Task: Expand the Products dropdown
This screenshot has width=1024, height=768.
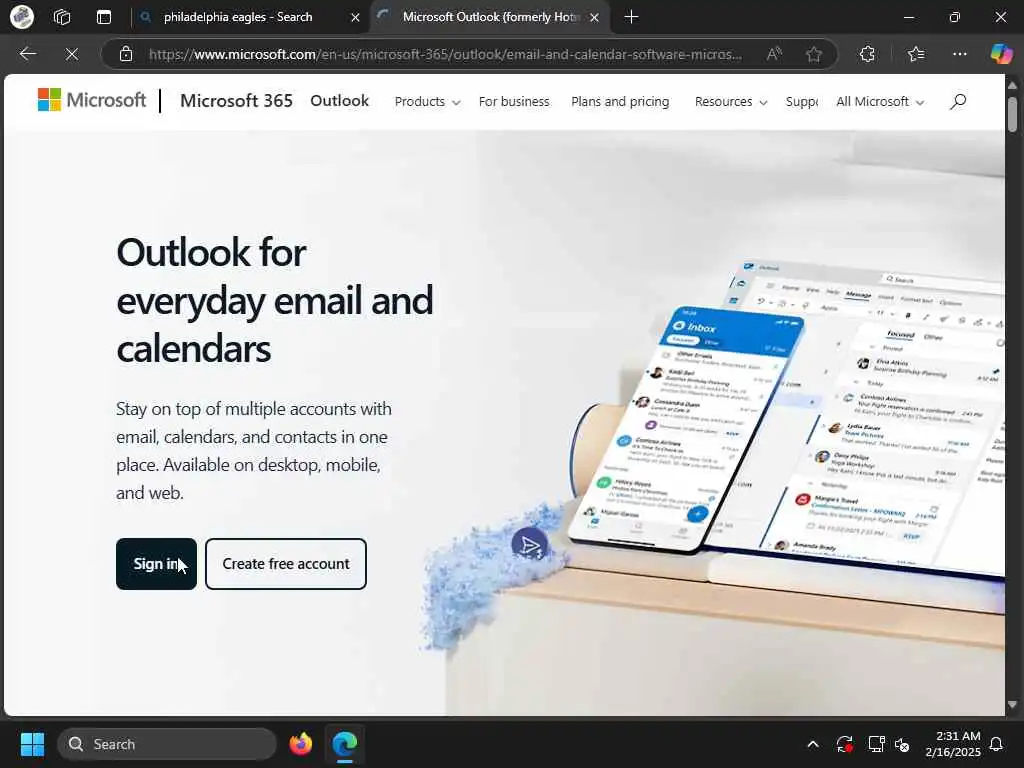Action: 427,102
